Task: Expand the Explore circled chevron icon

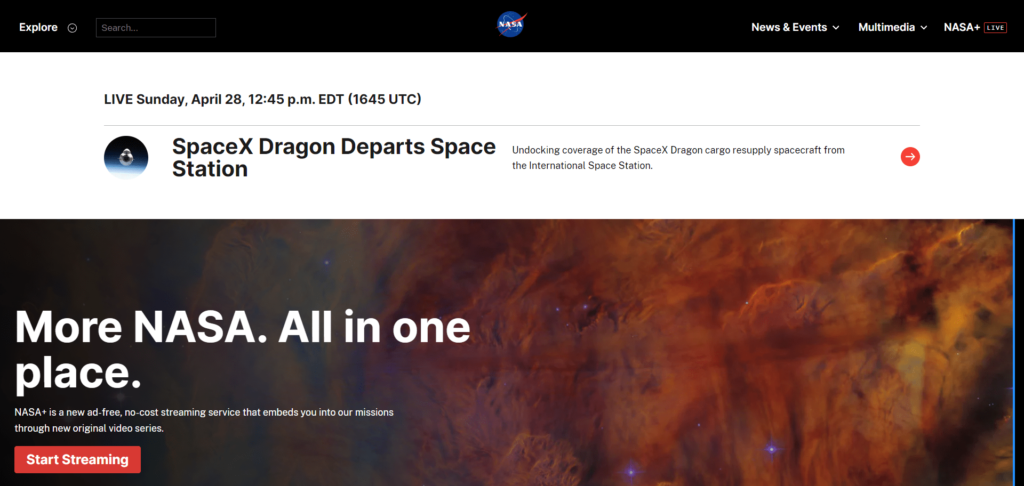Action: click(72, 27)
